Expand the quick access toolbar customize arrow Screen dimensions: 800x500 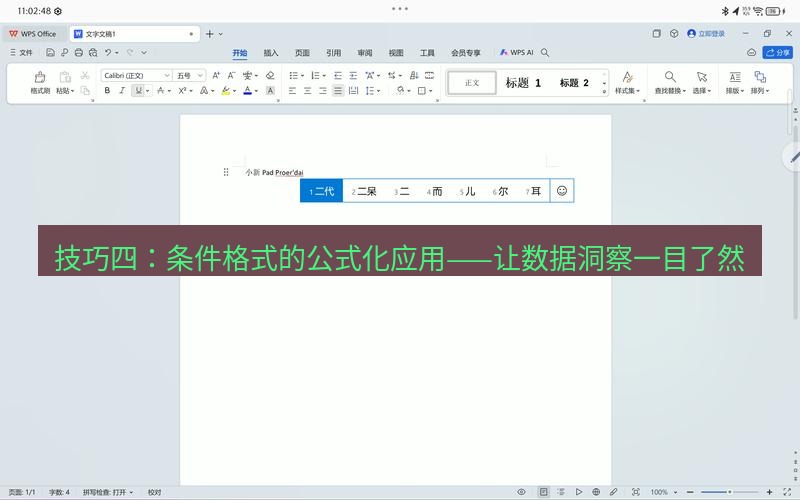pyautogui.click(x=144, y=52)
